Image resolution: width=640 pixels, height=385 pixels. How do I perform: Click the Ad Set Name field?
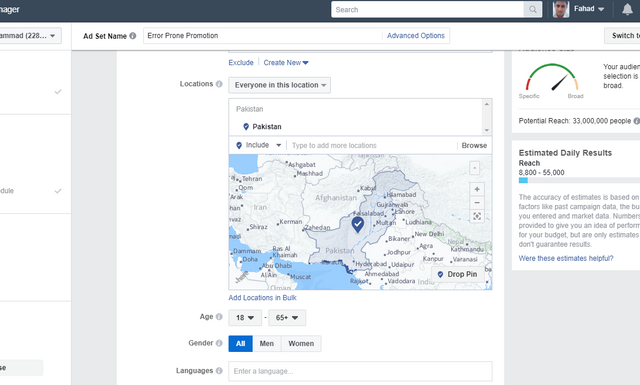pyautogui.click(x=262, y=36)
